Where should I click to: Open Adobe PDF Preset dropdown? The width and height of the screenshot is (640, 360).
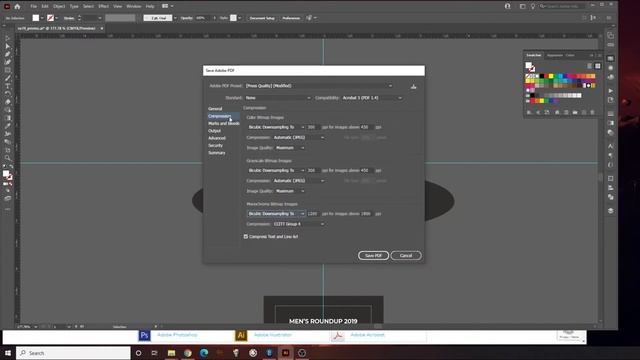tap(319, 86)
